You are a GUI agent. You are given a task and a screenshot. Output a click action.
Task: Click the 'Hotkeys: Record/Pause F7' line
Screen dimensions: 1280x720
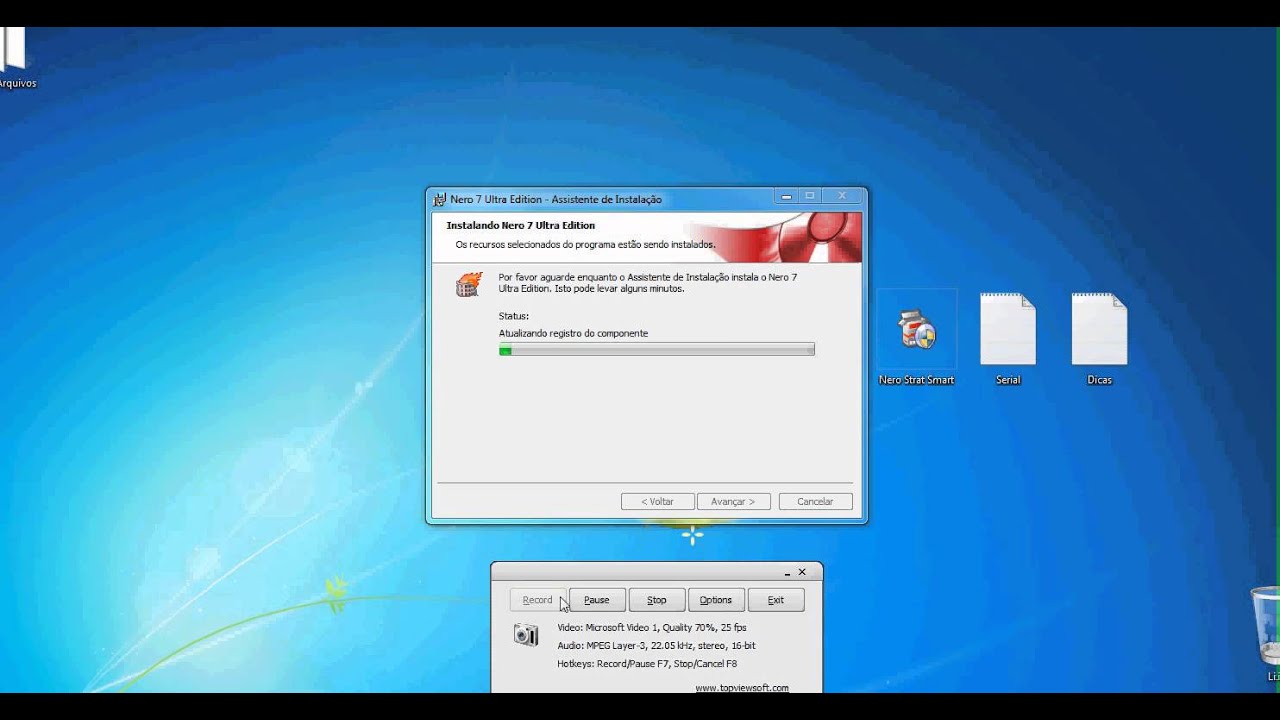pos(647,664)
